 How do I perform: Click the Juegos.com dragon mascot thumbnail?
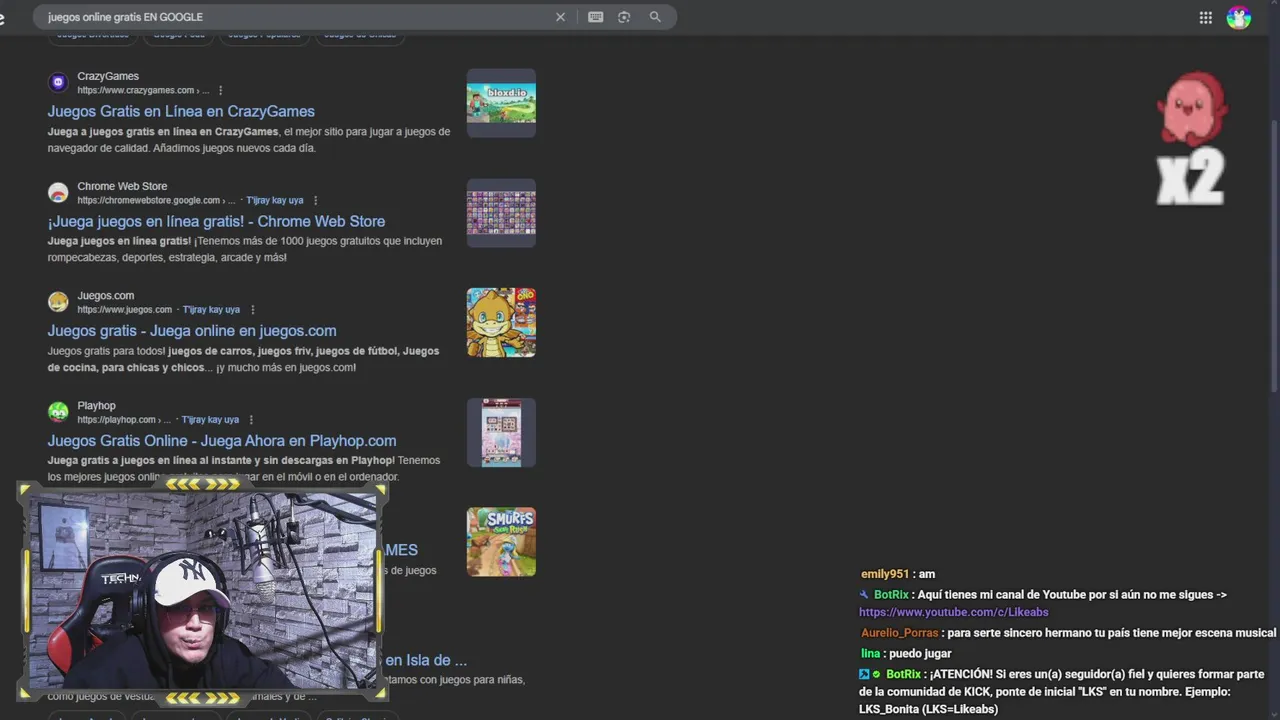pyautogui.click(x=501, y=322)
